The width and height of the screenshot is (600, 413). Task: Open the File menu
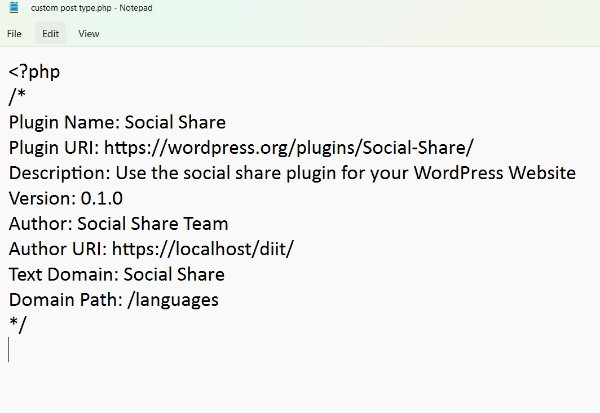pos(14,34)
